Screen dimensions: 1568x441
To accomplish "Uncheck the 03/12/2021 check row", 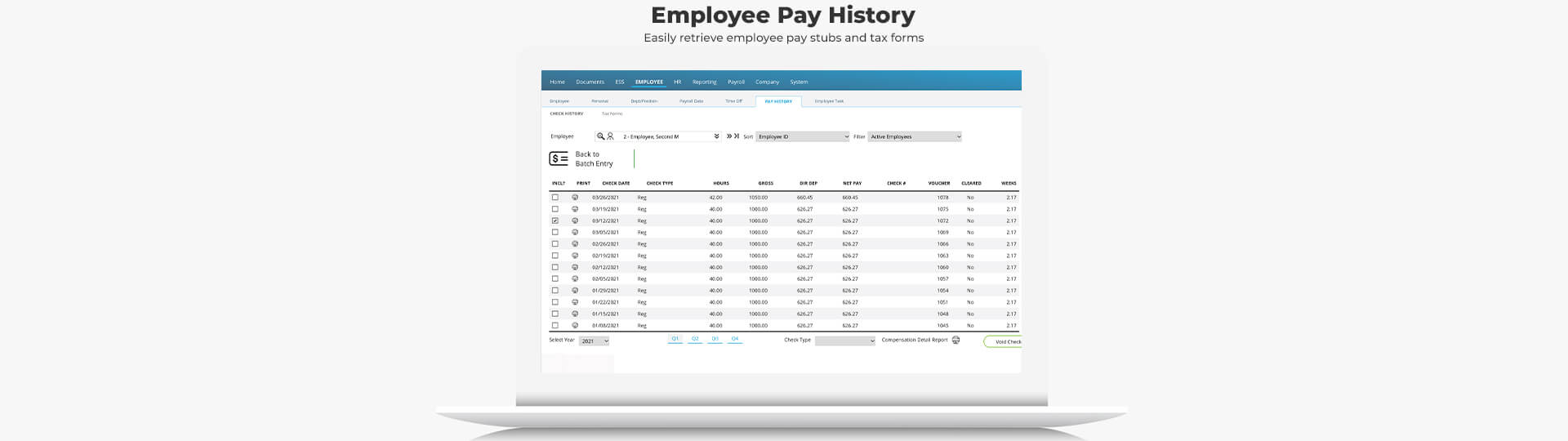I will [555, 220].
